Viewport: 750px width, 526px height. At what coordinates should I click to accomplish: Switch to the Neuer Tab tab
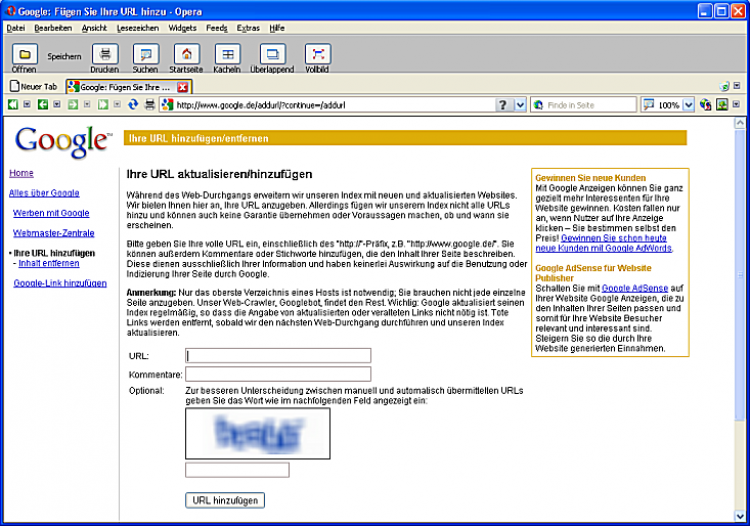point(34,87)
